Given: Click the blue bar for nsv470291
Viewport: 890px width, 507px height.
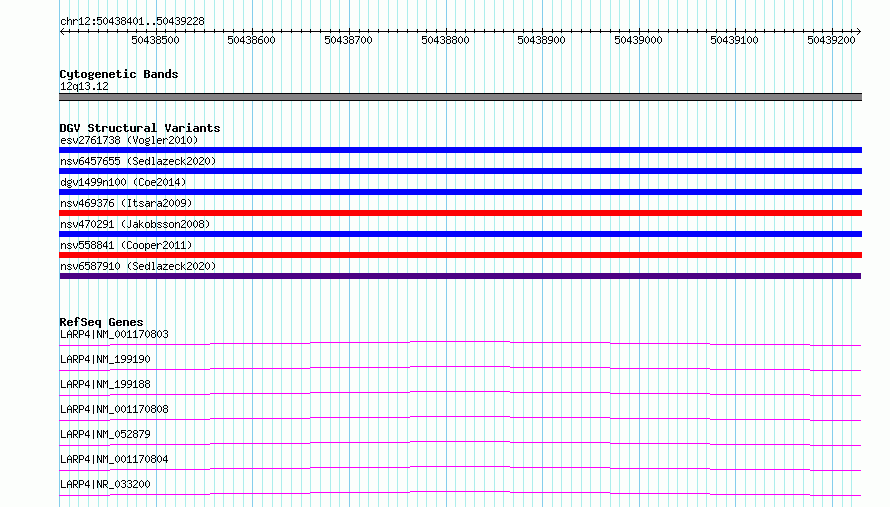Looking at the screenshot, I should 460,234.
